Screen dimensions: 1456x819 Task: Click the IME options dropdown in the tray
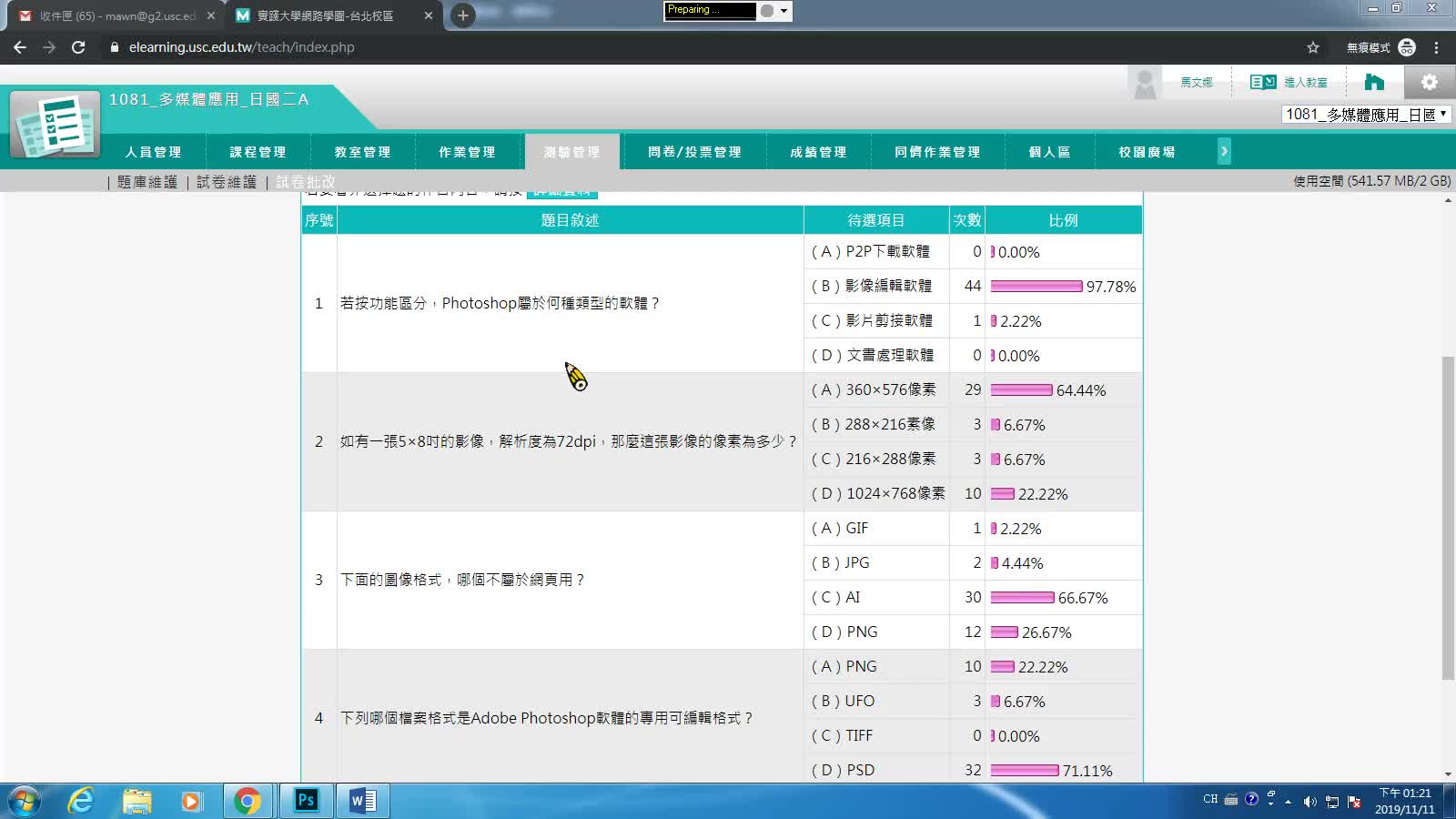pyautogui.click(x=1270, y=804)
